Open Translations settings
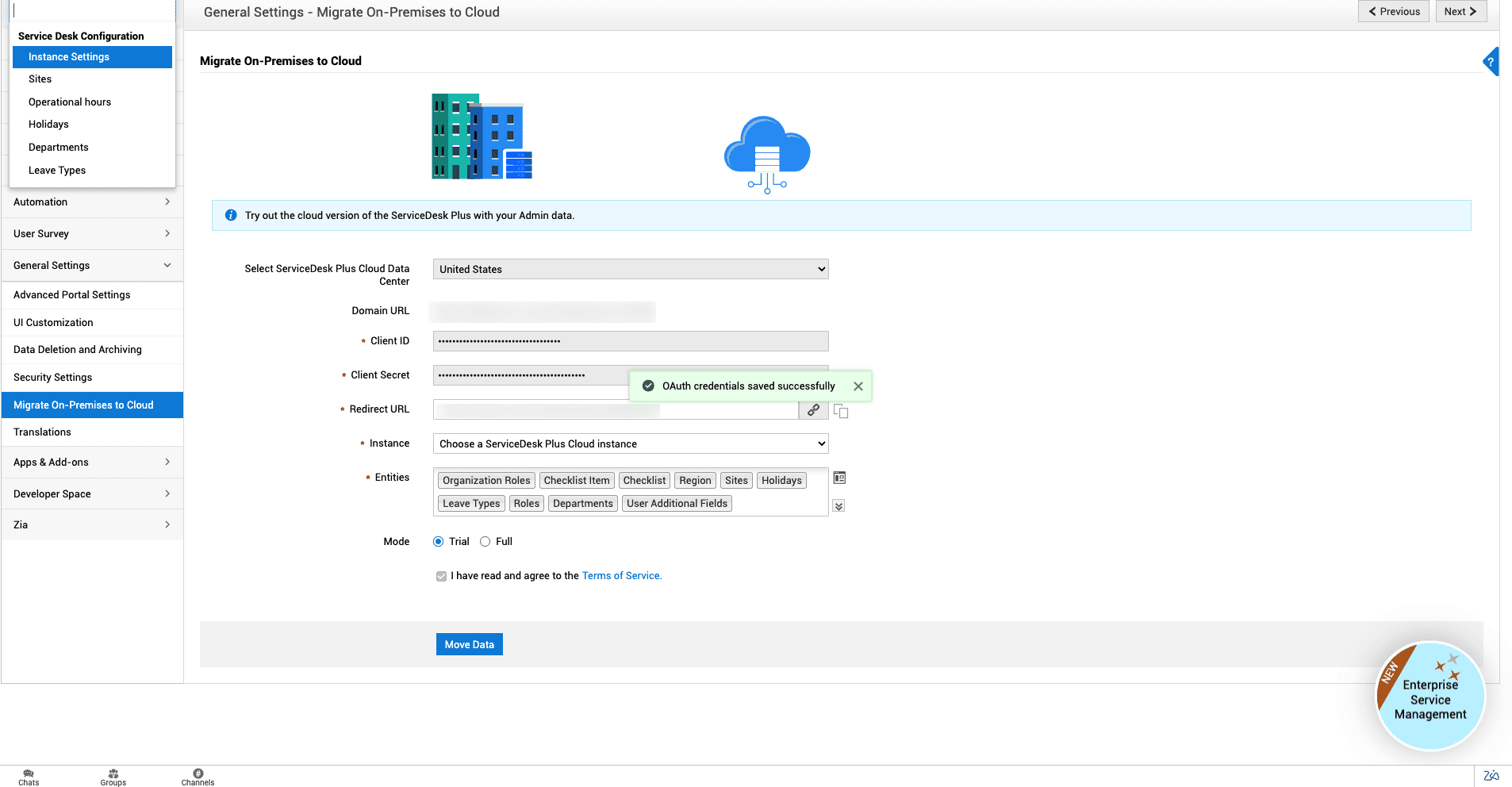 tap(92, 432)
